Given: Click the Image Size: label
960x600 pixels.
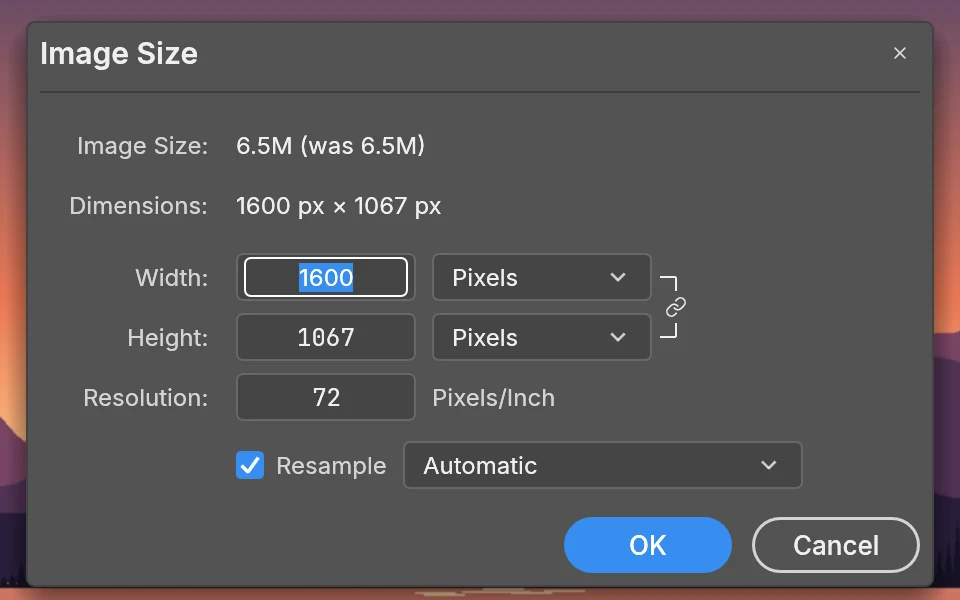Looking at the screenshot, I should pyautogui.click(x=143, y=146).
